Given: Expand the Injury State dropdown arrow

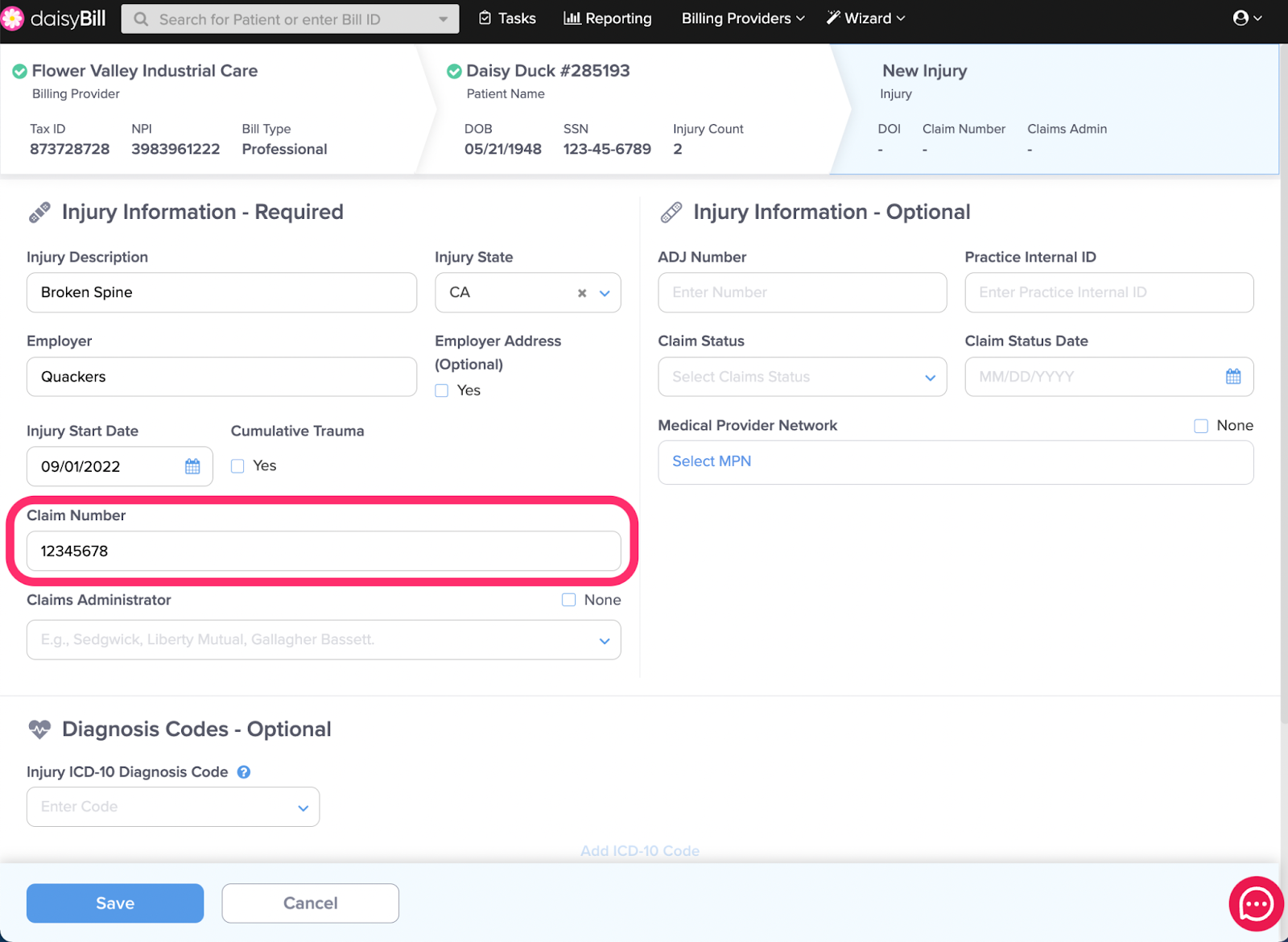Looking at the screenshot, I should pyautogui.click(x=605, y=293).
